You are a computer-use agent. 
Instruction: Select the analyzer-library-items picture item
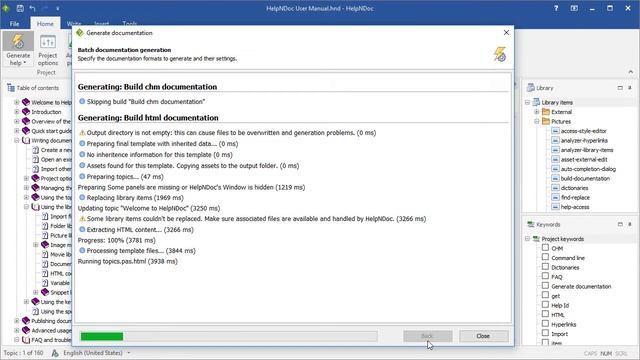coord(587,150)
